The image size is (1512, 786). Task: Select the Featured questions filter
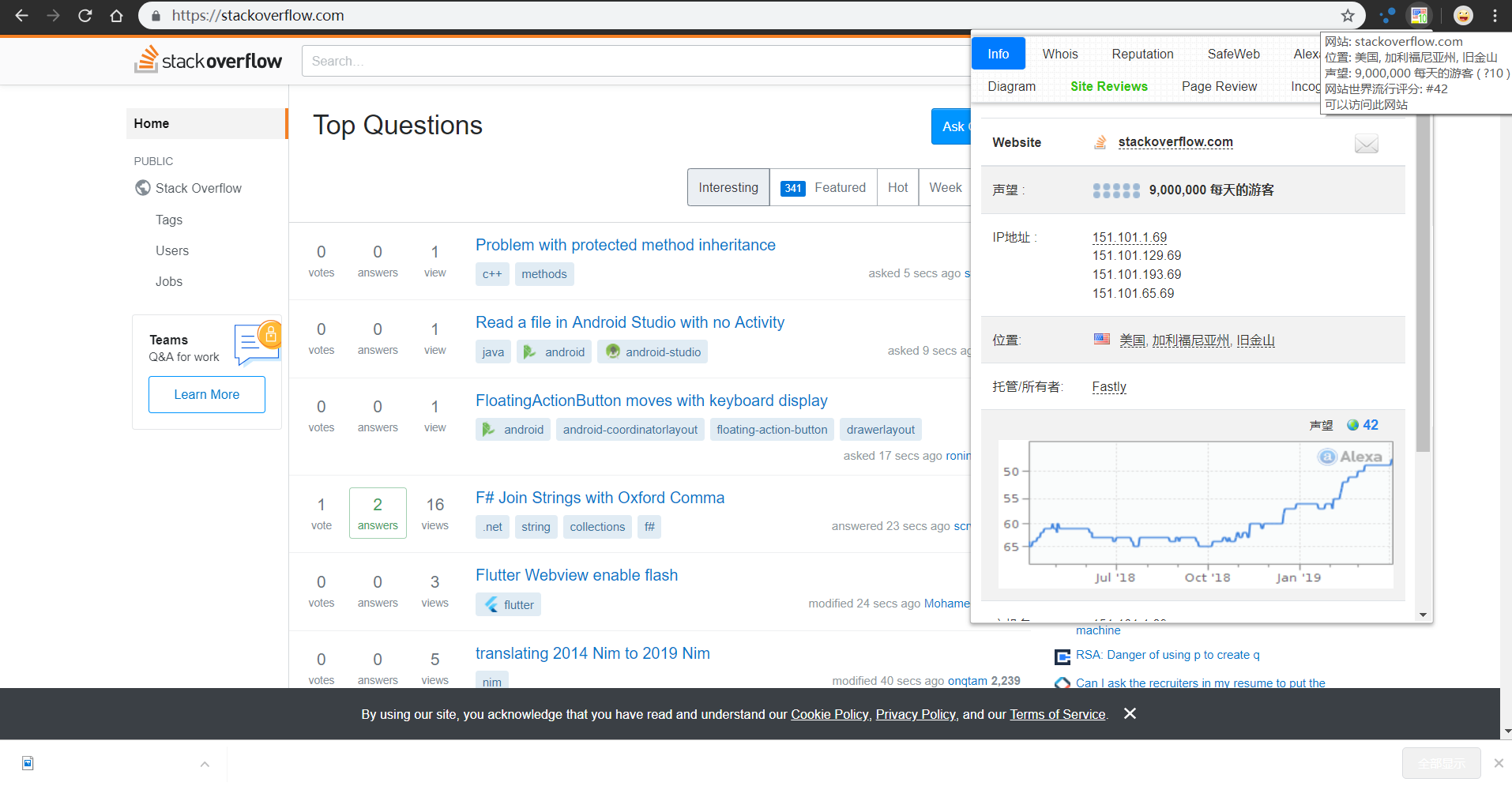coord(823,187)
